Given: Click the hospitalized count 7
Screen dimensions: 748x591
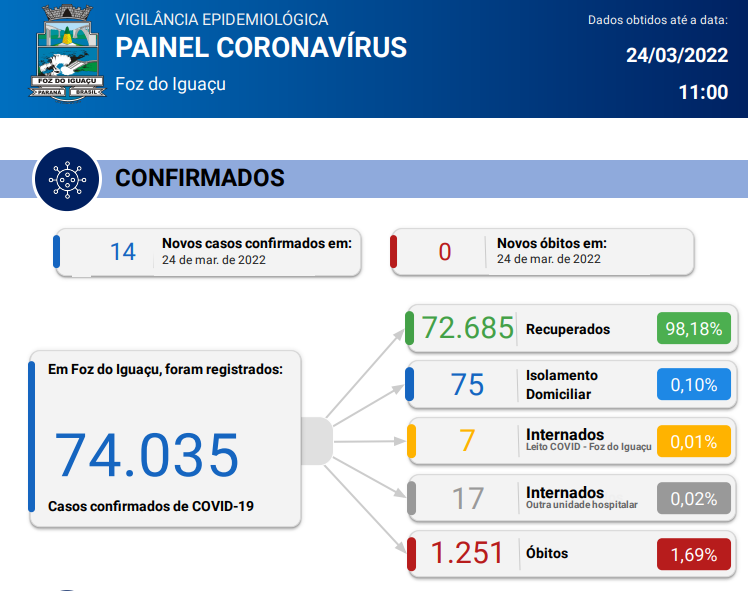Looking at the screenshot, I should [x=468, y=440].
